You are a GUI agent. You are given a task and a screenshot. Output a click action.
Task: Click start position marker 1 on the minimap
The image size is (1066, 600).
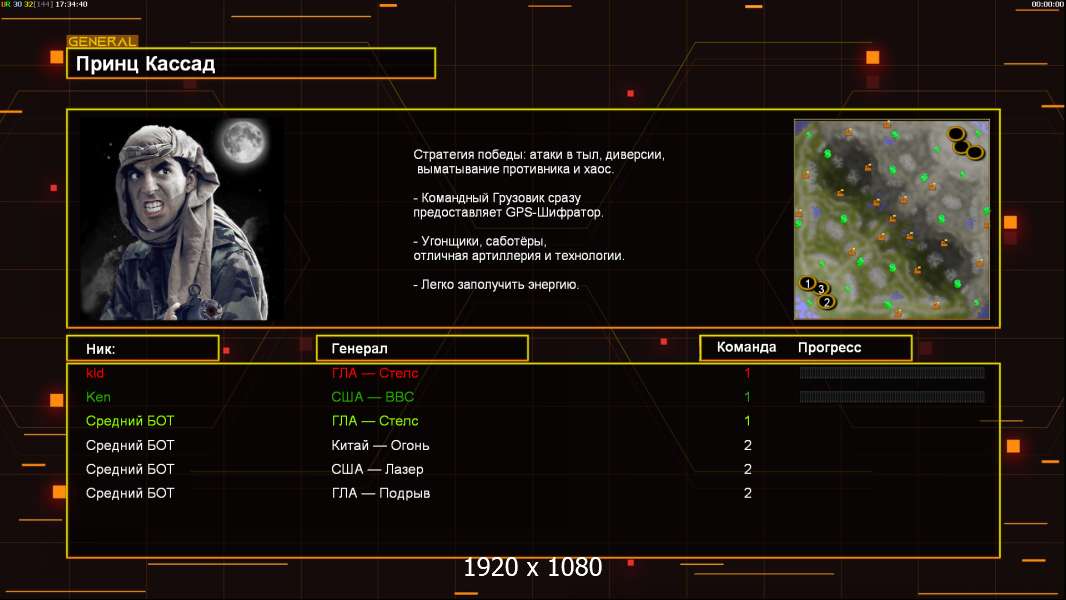[x=807, y=283]
